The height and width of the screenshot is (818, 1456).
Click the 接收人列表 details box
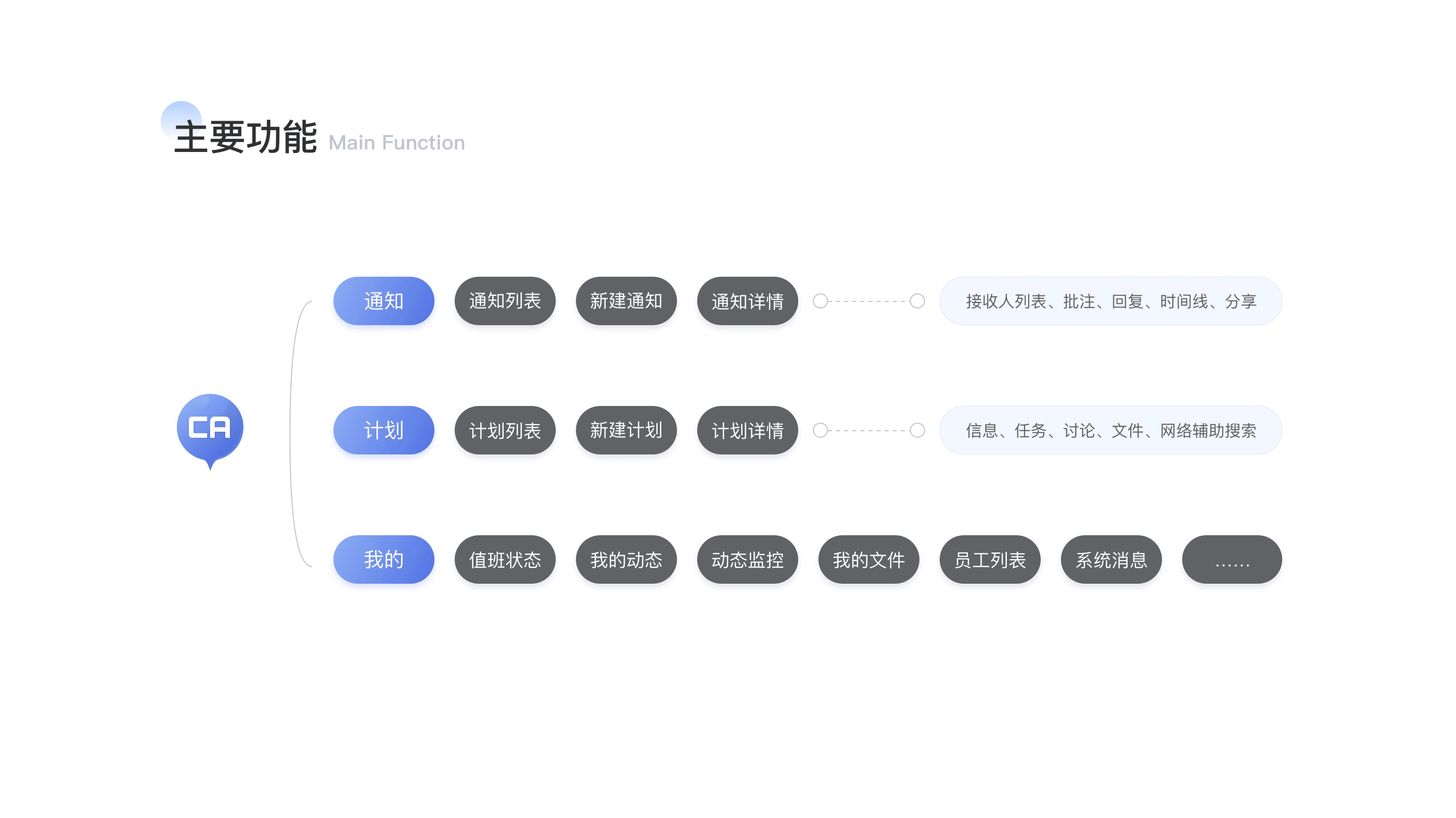[x=1110, y=300]
